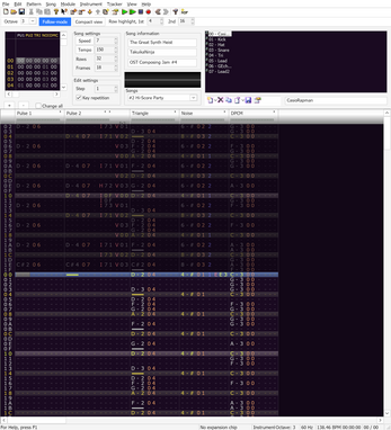Click the plus button below the frame editor
The image size is (391, 430).
[x=9, y=105]
